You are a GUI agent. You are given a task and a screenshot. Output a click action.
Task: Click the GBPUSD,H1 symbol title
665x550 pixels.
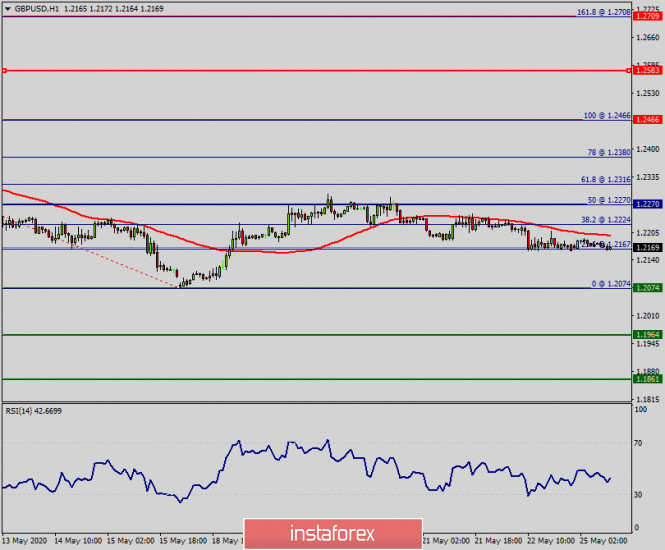(40, 8)
